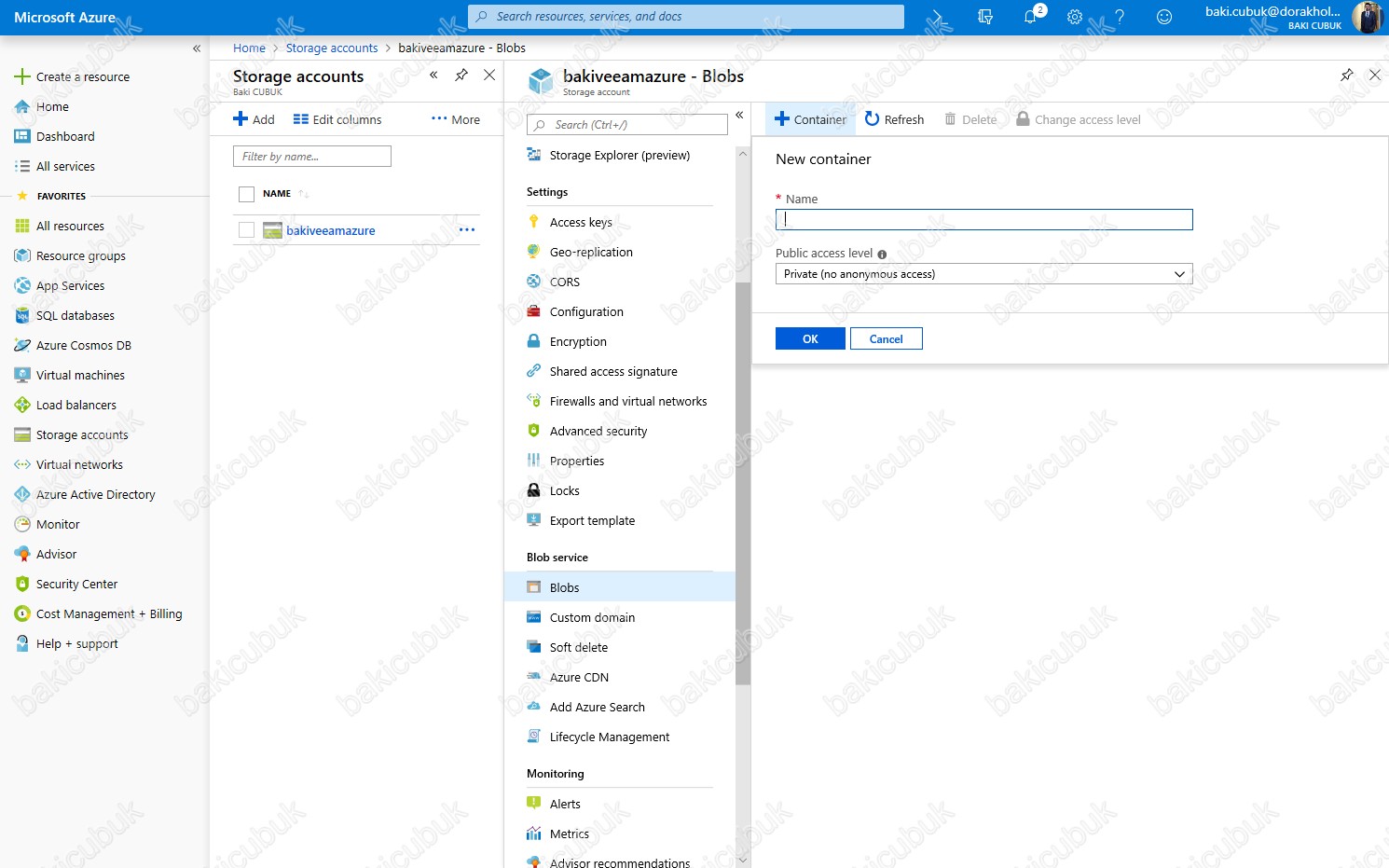This screenshot has width=1389, height=868.
Task: Toggle the select-all NAME checkbox
Action: pyautogui.click(x=246, y=194)
